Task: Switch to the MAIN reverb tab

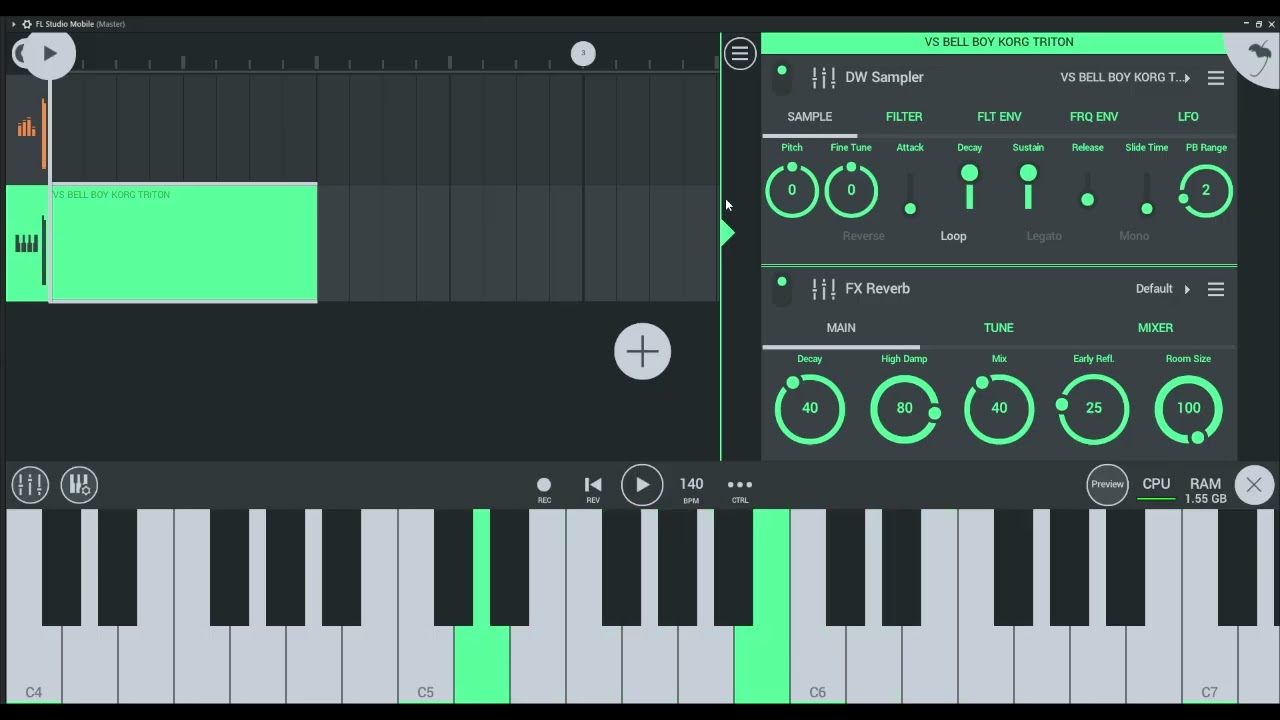Action: pyautogui.click(x=841, y=328)
